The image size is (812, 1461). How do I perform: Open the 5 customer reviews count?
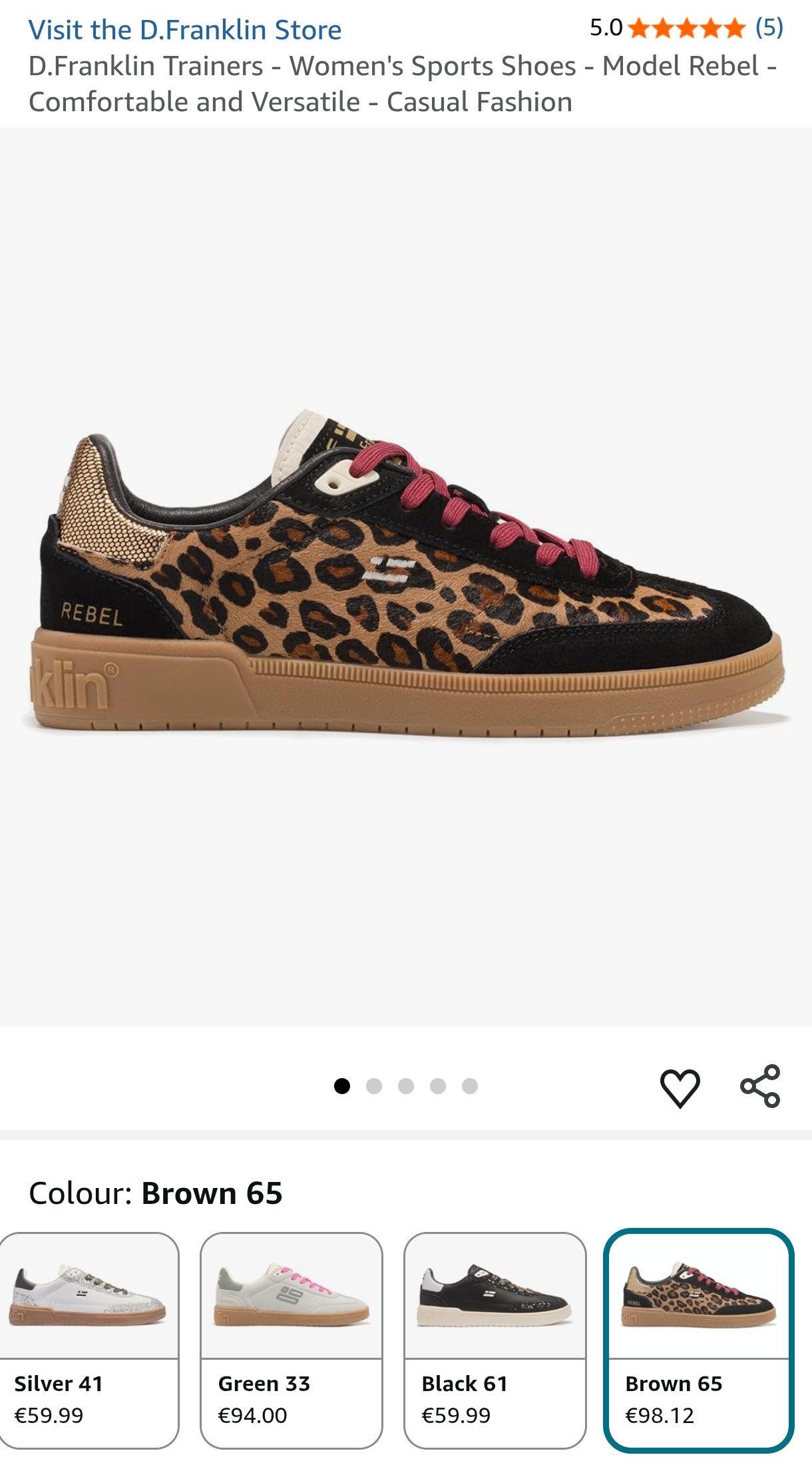point(769,27)
